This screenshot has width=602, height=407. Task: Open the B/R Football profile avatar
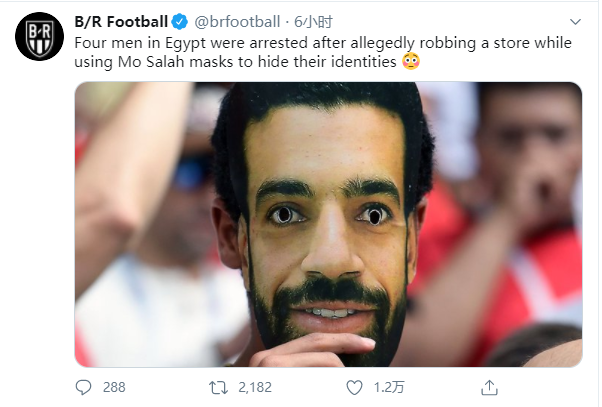click(x=39, y=38)
